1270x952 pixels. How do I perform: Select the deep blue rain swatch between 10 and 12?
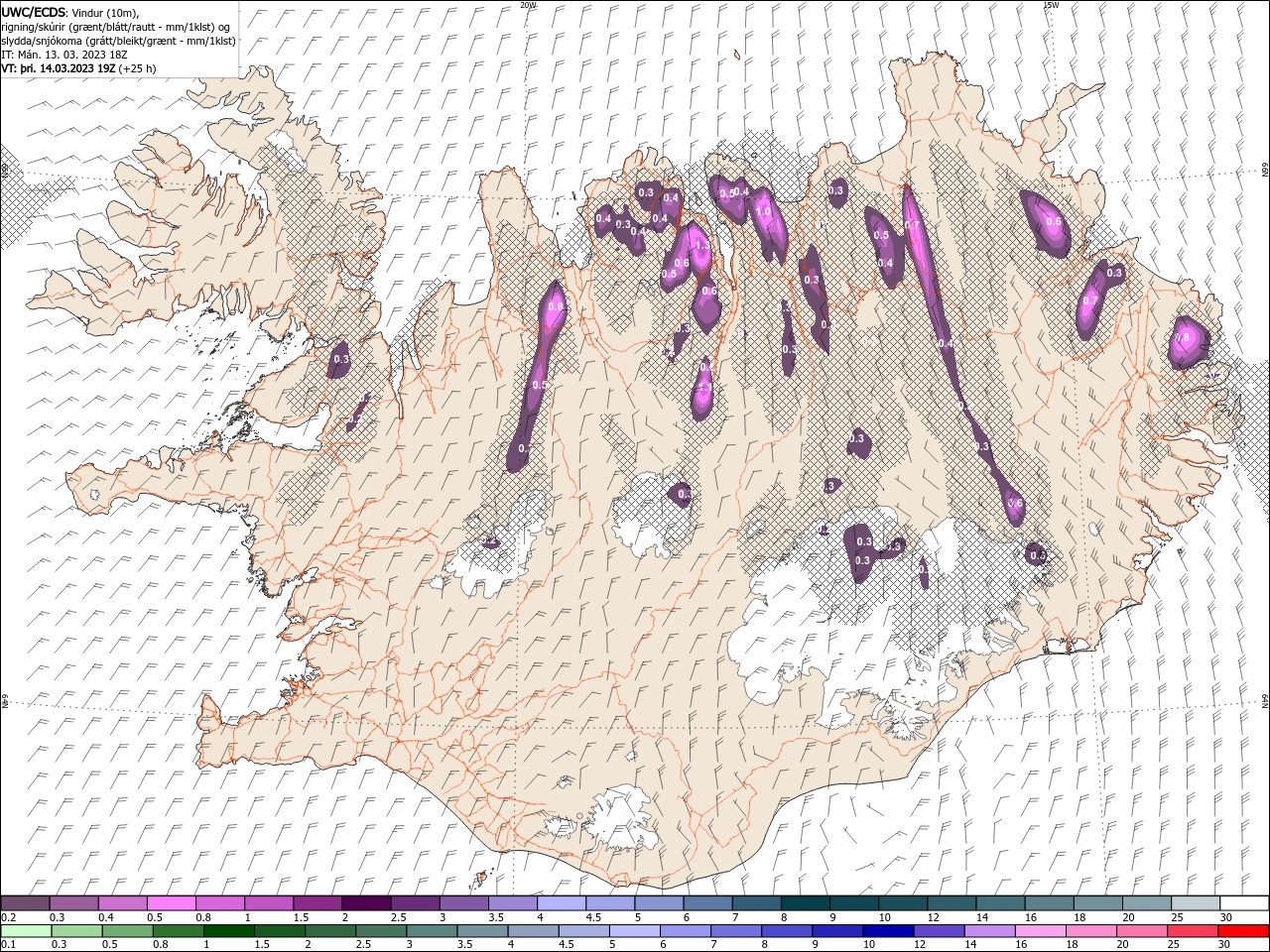[887, 931]
